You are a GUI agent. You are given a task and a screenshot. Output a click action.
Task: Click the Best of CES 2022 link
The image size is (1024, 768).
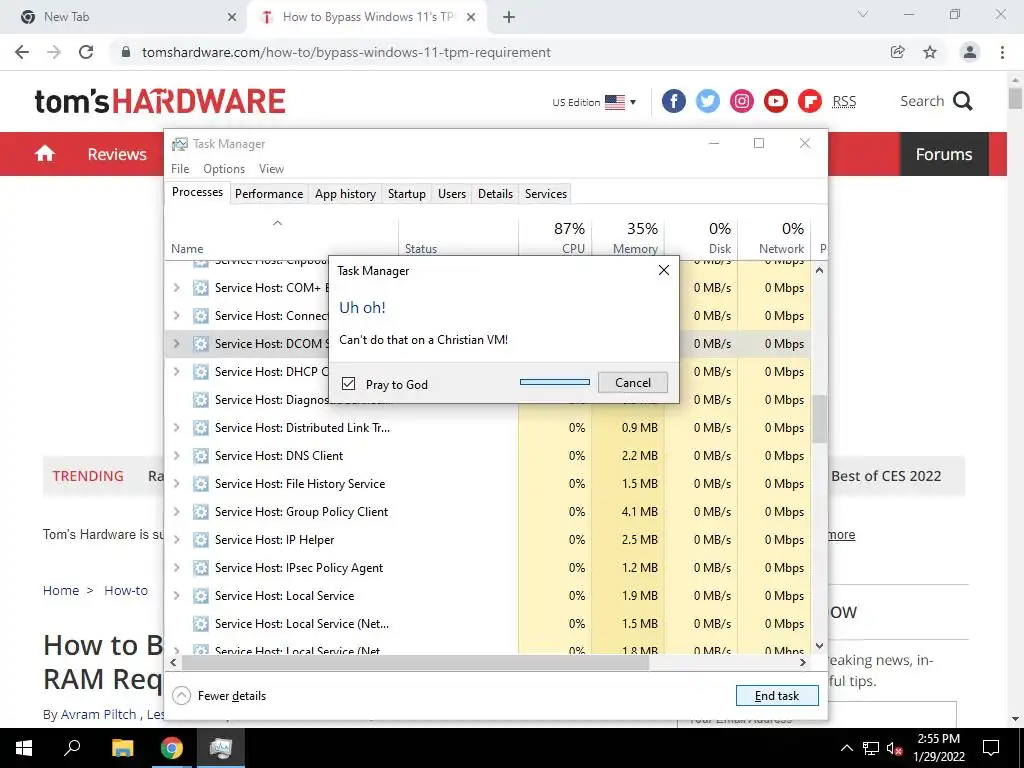886,476
